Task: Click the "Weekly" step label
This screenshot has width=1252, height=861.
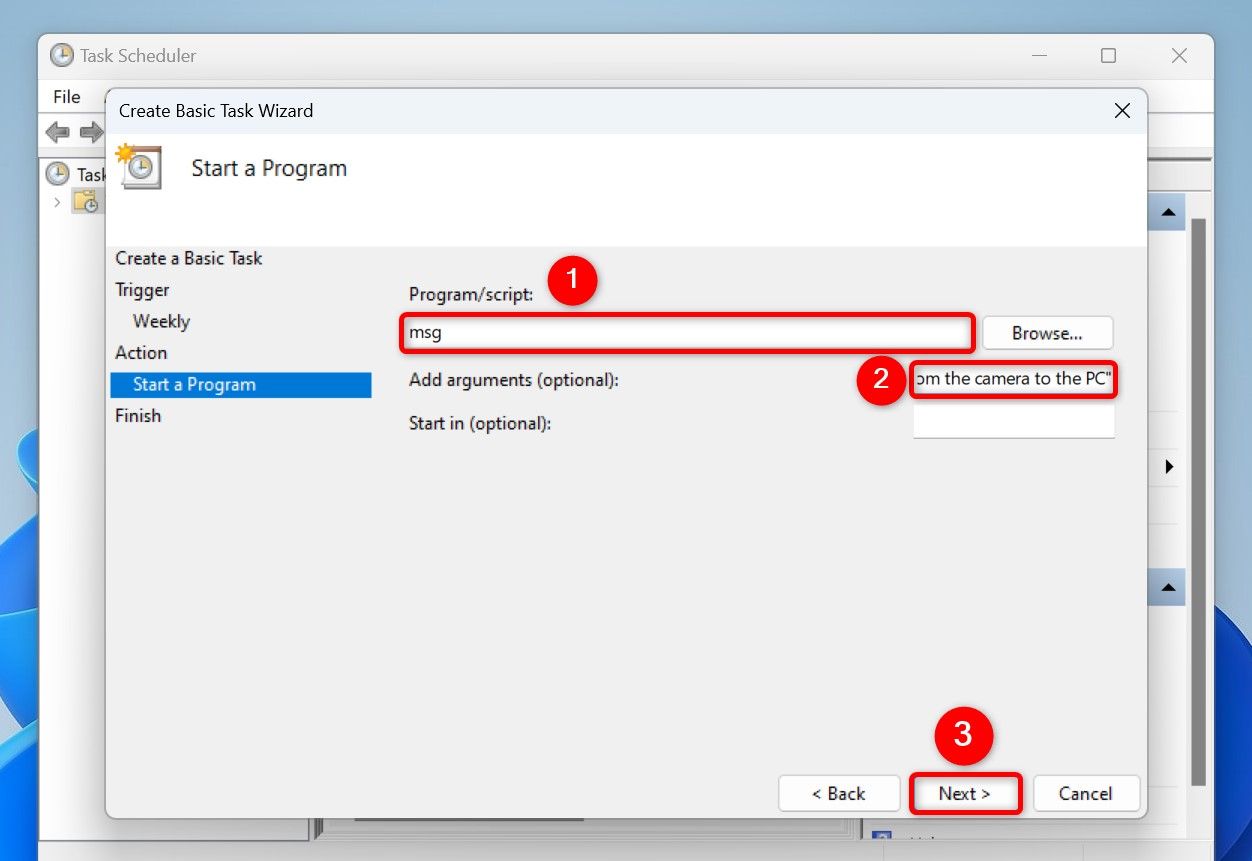Action: coord(161,321)
